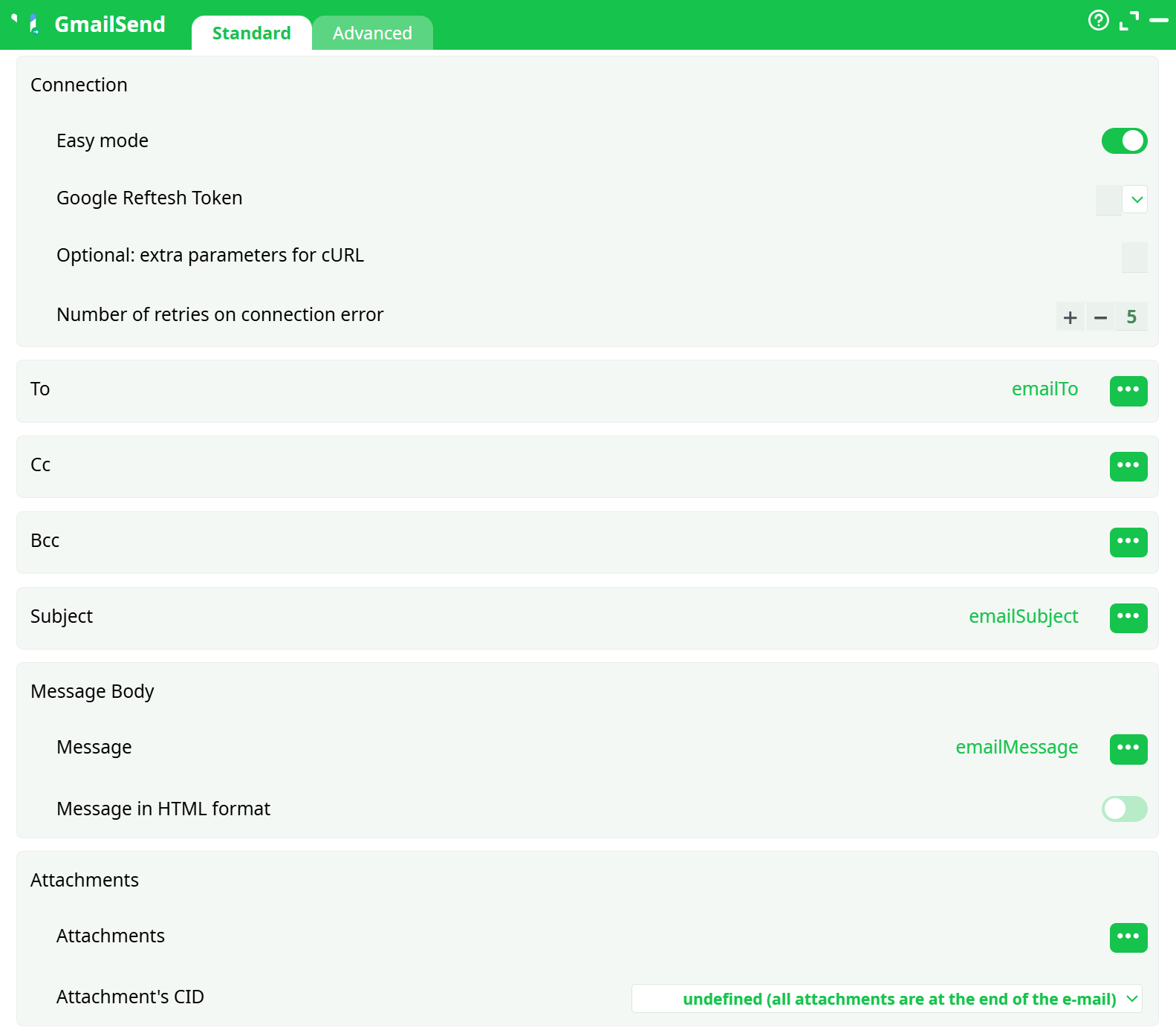1176x1033 pixels.
Task: Decrease retries with the minus button
Action: point(1100,317)
